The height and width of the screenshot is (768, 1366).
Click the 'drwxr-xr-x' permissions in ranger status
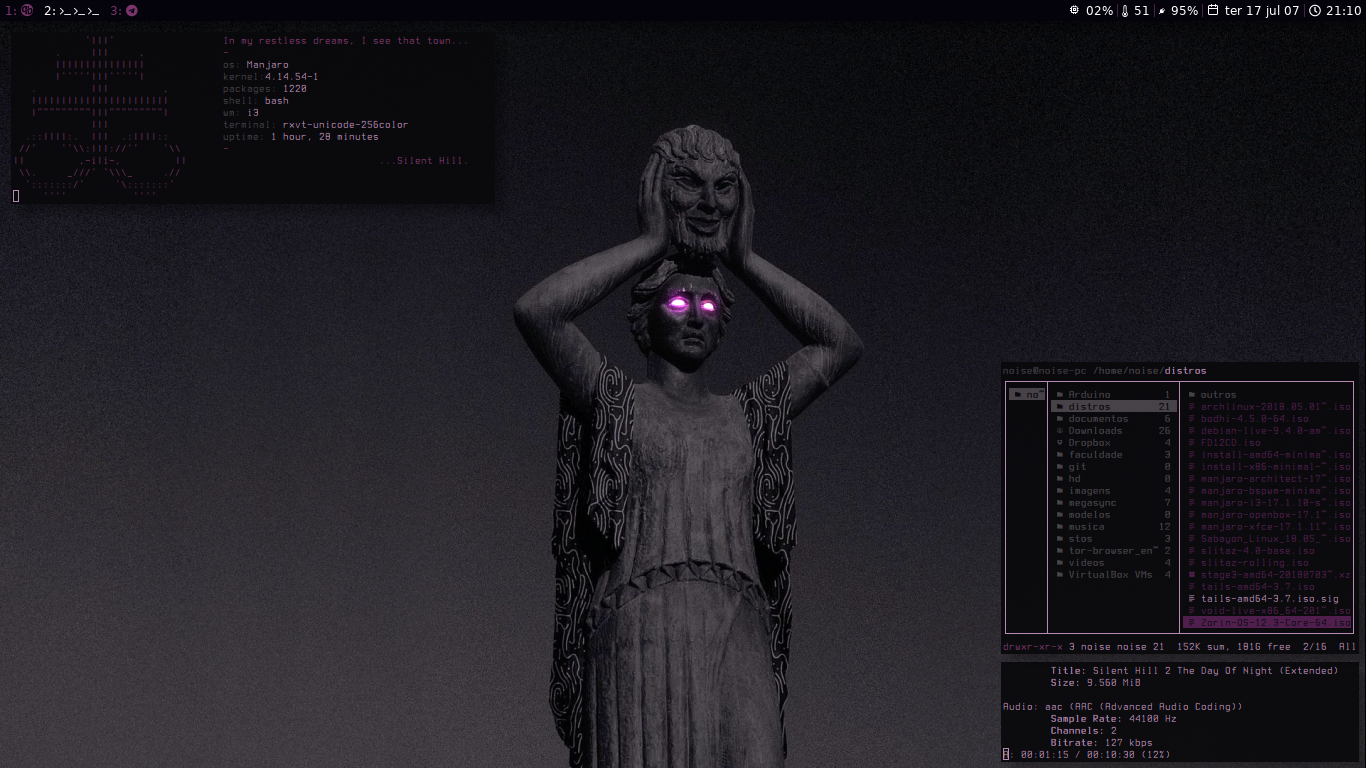[1033, 647]
